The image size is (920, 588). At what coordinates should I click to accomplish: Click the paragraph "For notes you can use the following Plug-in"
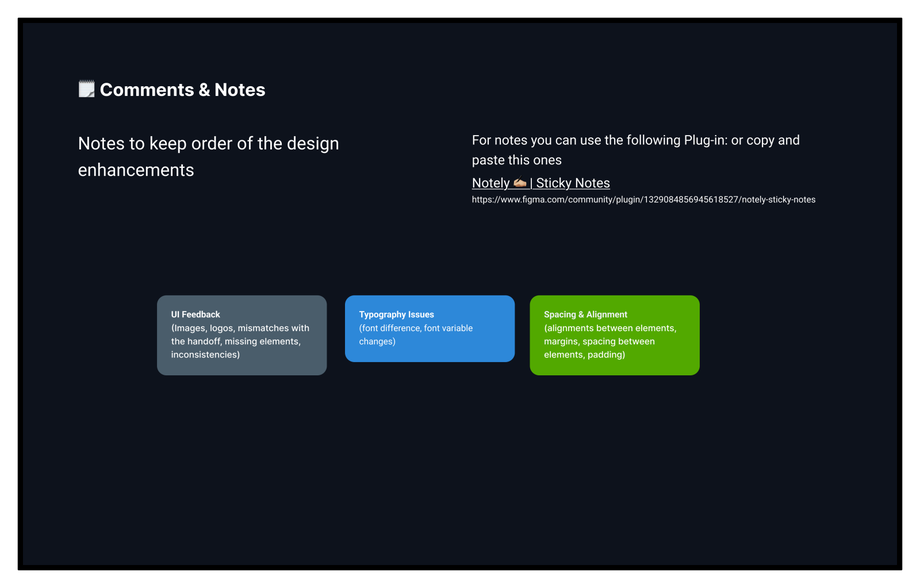tap(635, 150)
